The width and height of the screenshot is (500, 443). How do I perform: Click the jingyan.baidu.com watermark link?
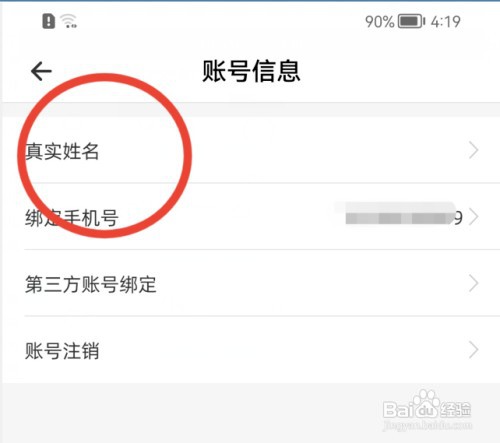click(428, 426)
